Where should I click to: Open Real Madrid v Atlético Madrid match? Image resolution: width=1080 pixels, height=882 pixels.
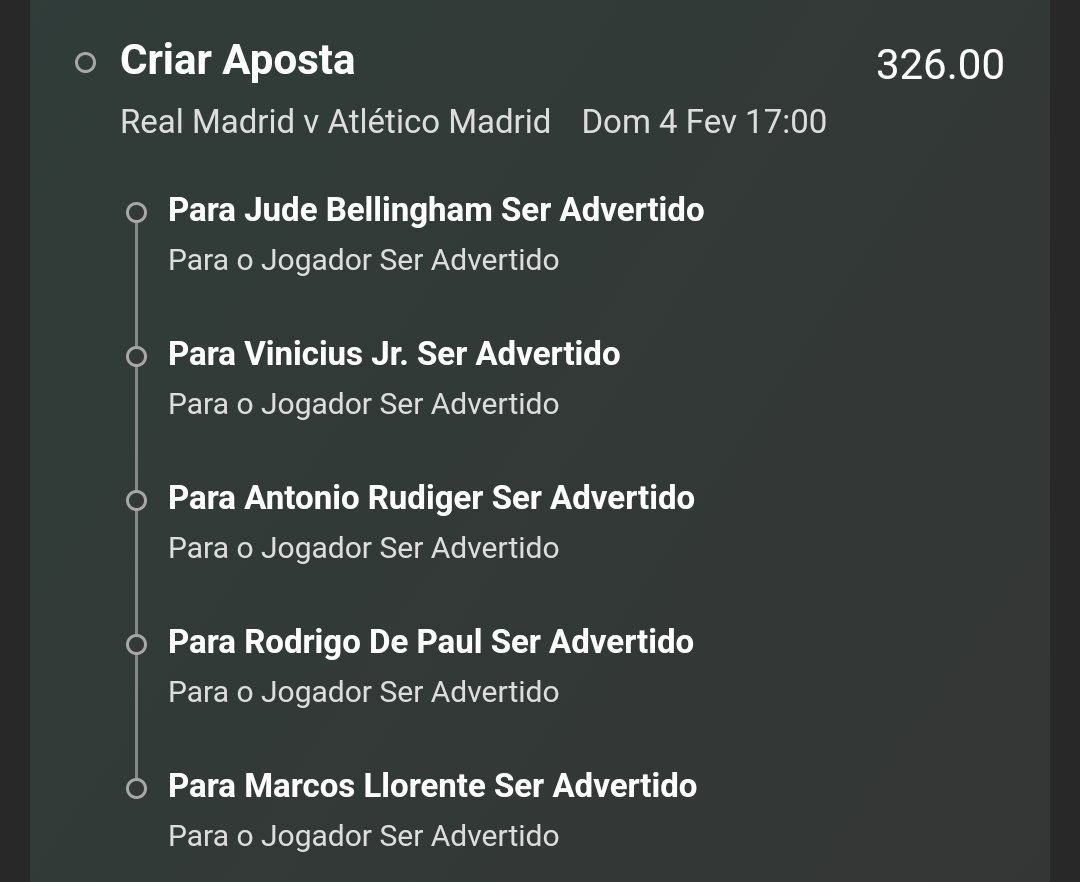pos(335,122)
